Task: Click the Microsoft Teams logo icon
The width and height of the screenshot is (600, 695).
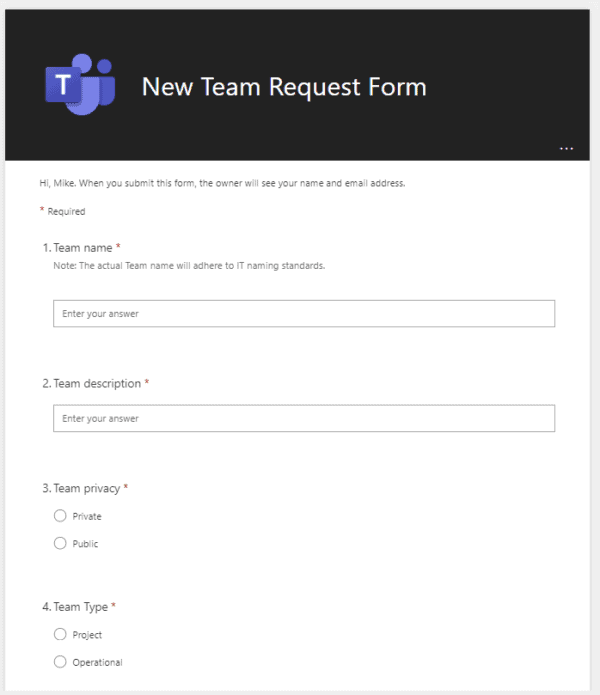Action: point(79,87)
